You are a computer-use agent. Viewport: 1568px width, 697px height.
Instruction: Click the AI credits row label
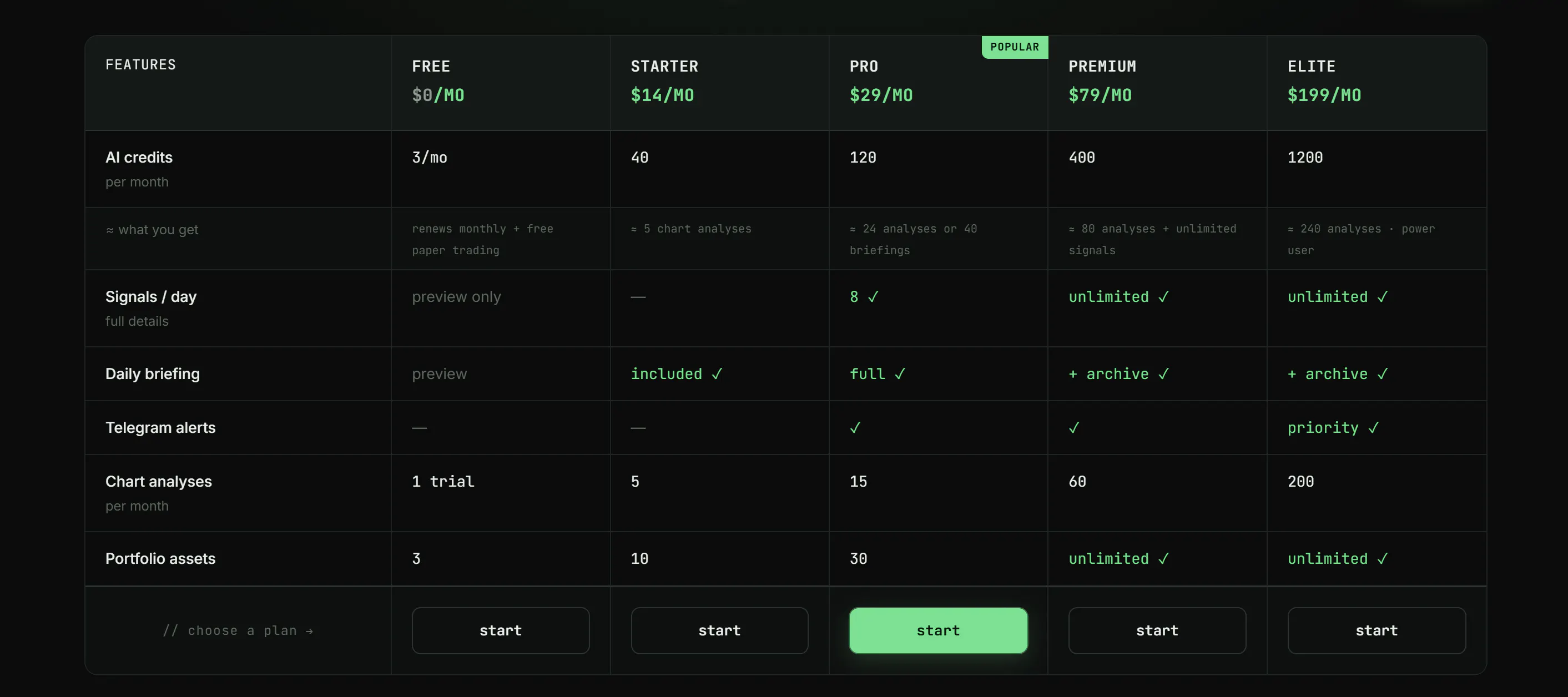click(139, 157)
